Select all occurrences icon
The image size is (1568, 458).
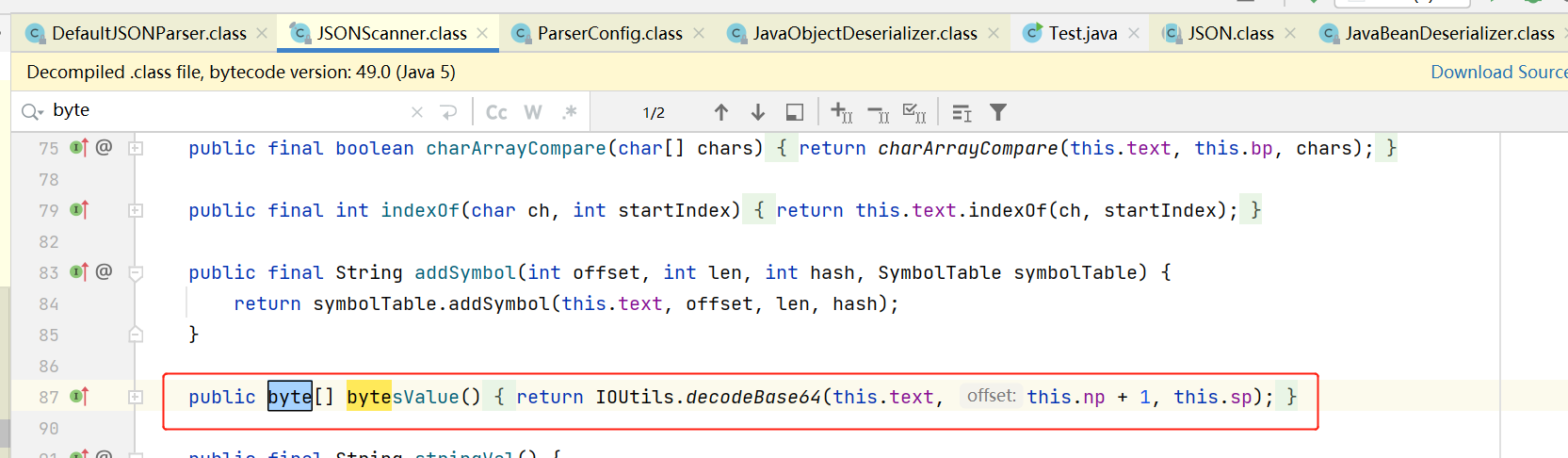[x=914, y=113]
